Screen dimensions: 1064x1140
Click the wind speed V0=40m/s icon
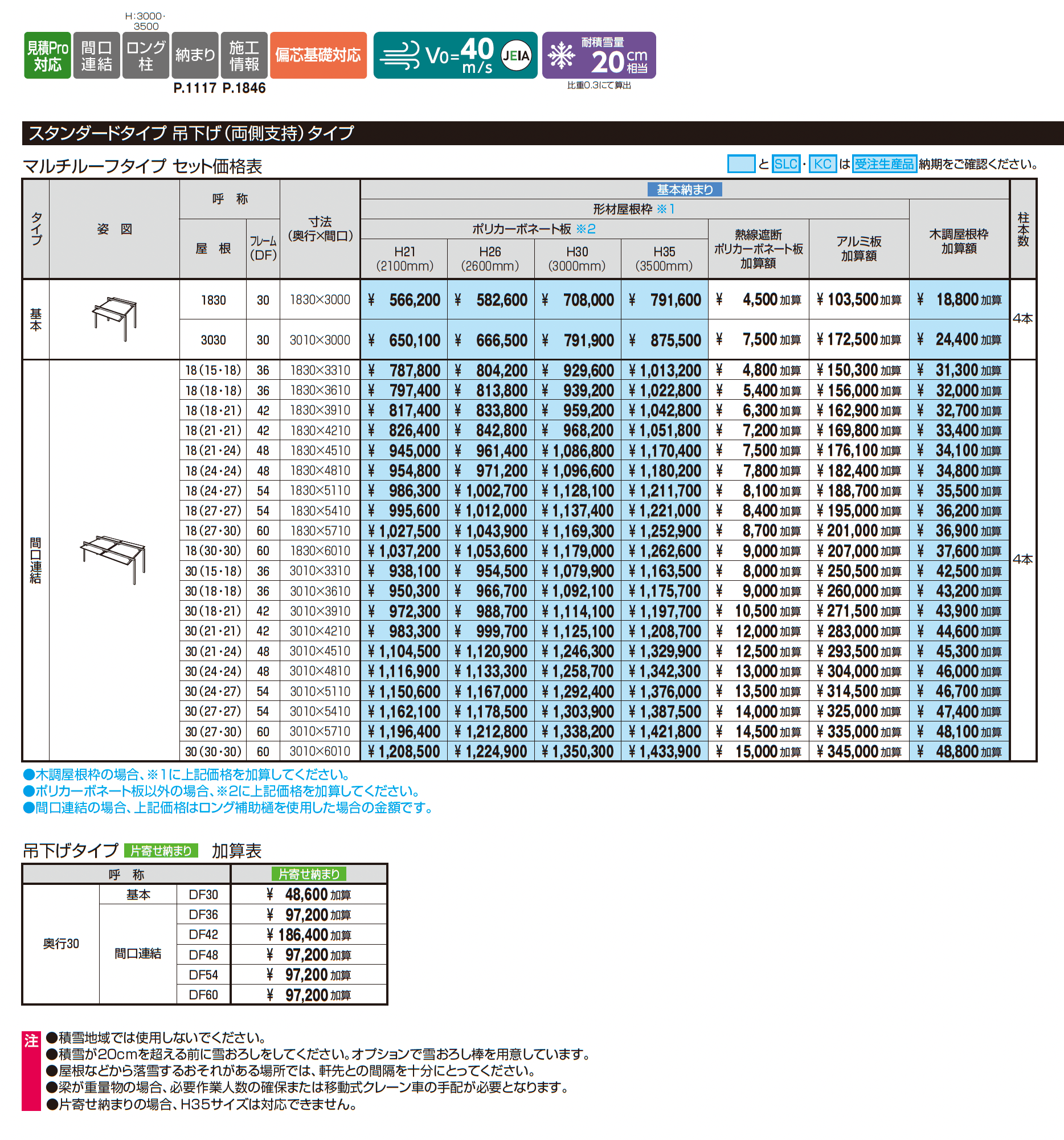[x=456, y=55]
